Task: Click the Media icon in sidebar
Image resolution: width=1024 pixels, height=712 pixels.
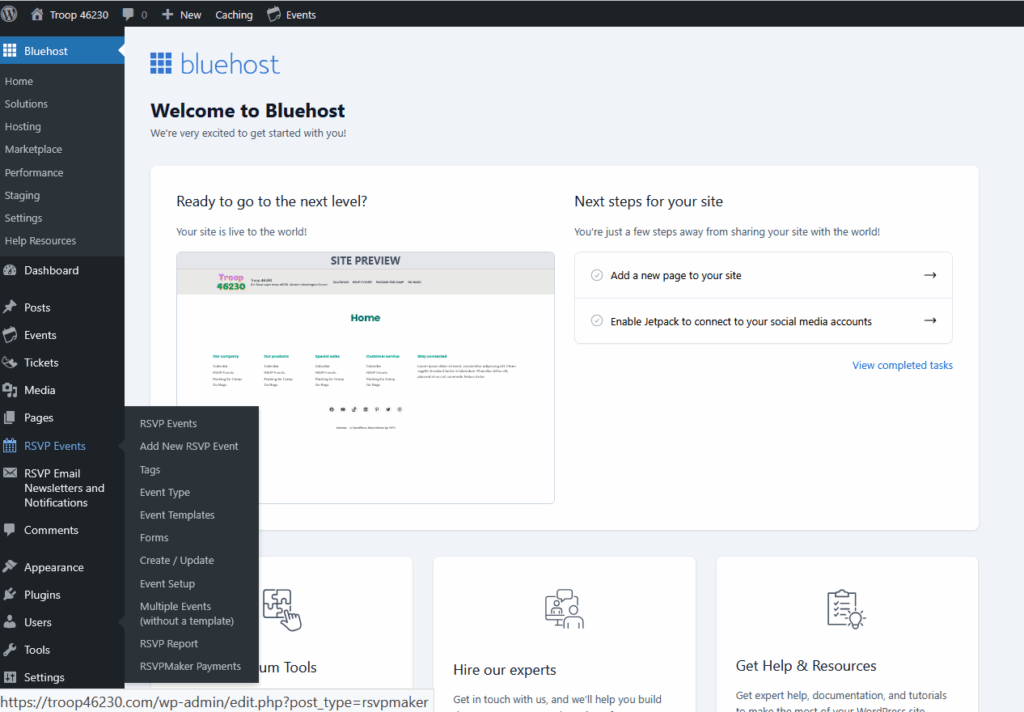Action: 10,390
